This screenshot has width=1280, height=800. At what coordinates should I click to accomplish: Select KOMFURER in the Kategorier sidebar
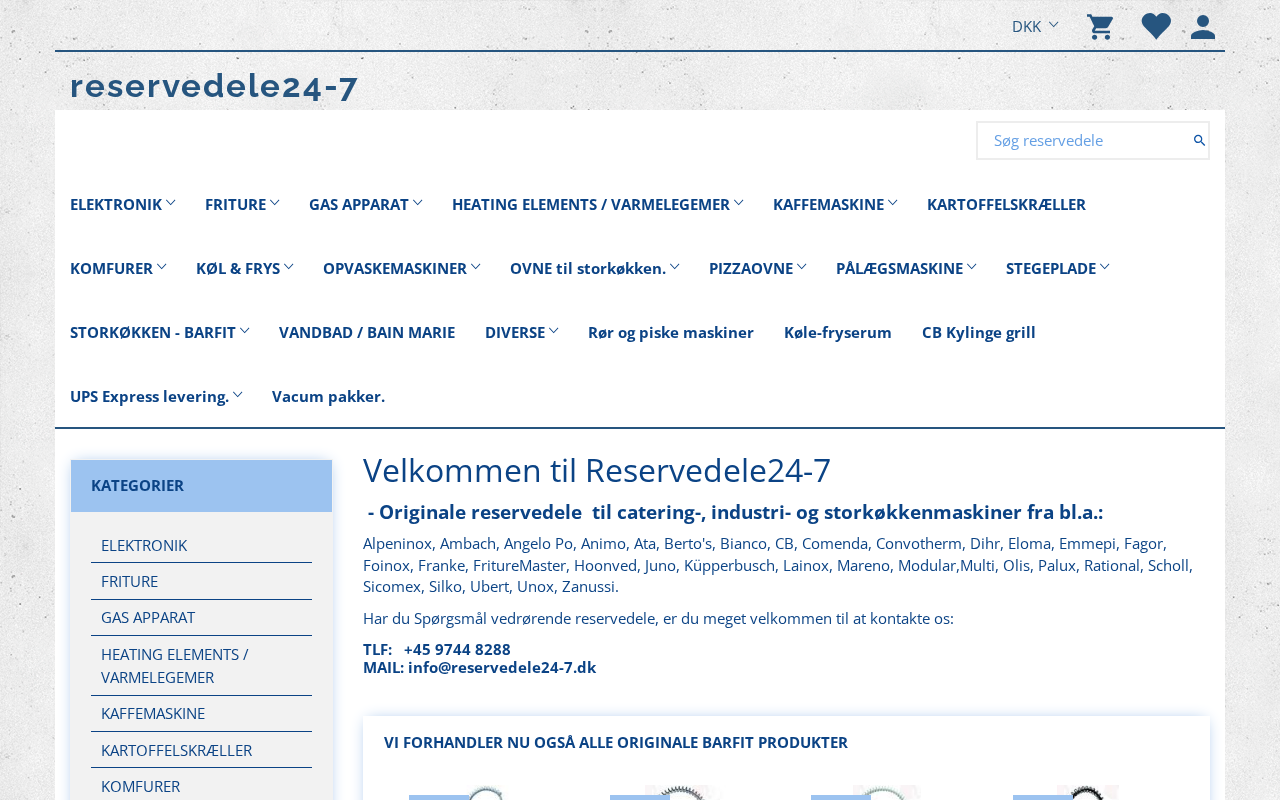[x=201, y=786]
